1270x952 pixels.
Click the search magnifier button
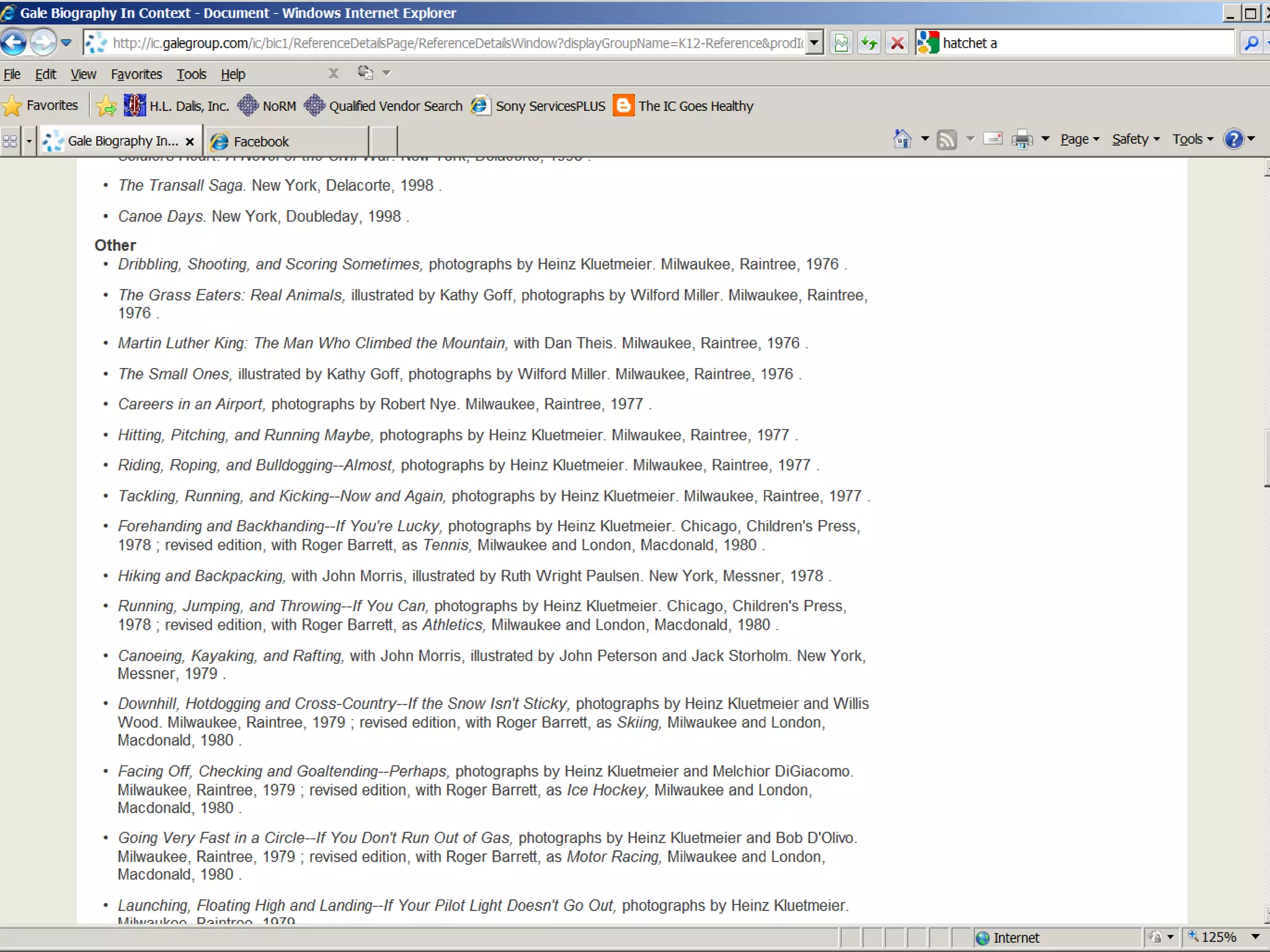(1251, 43)
